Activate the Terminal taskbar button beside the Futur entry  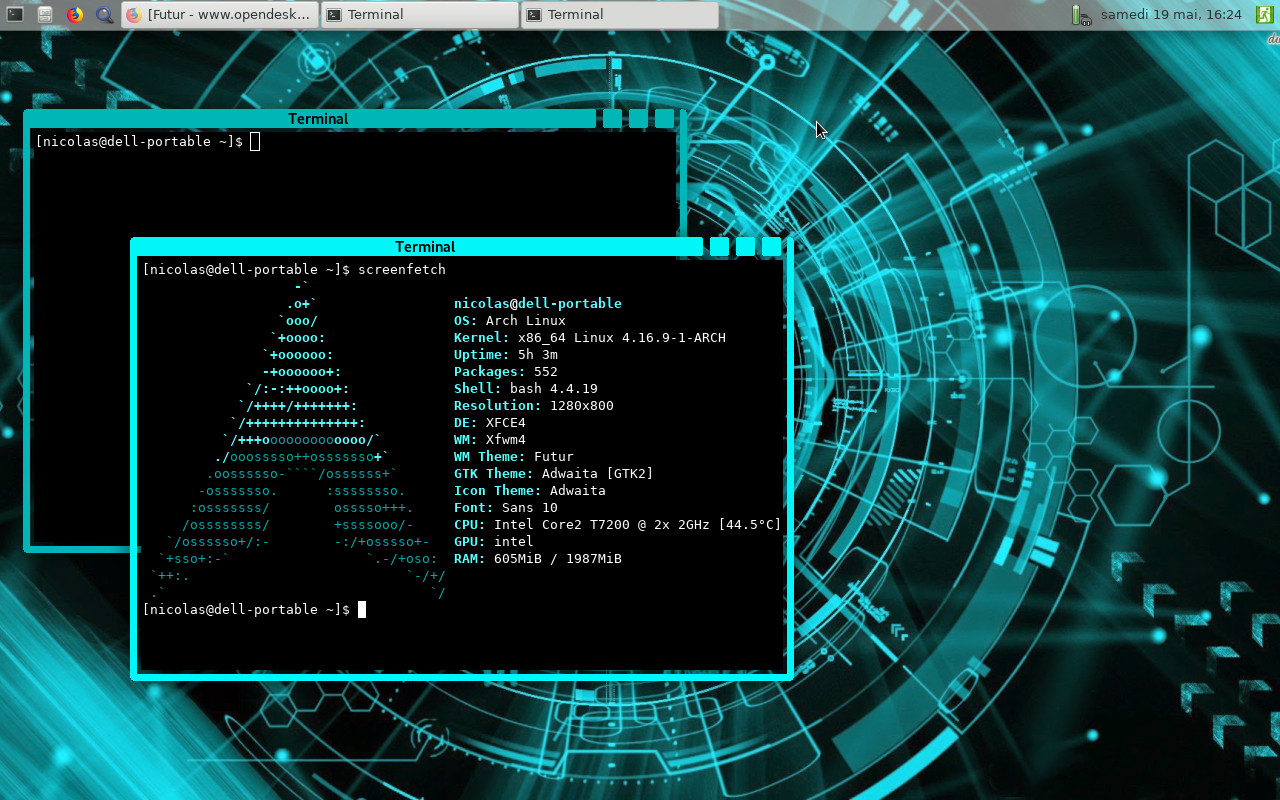click(420, 15)
